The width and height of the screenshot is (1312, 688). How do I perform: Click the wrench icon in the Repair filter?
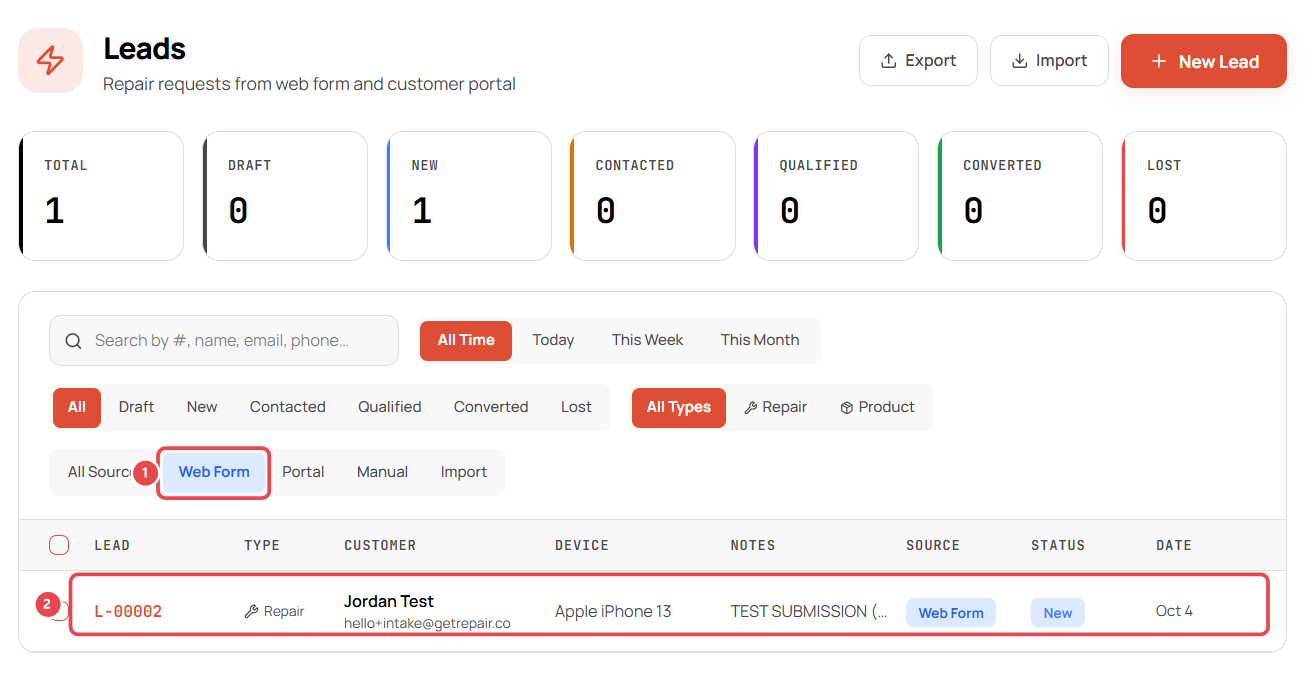[x=751, y=408]
